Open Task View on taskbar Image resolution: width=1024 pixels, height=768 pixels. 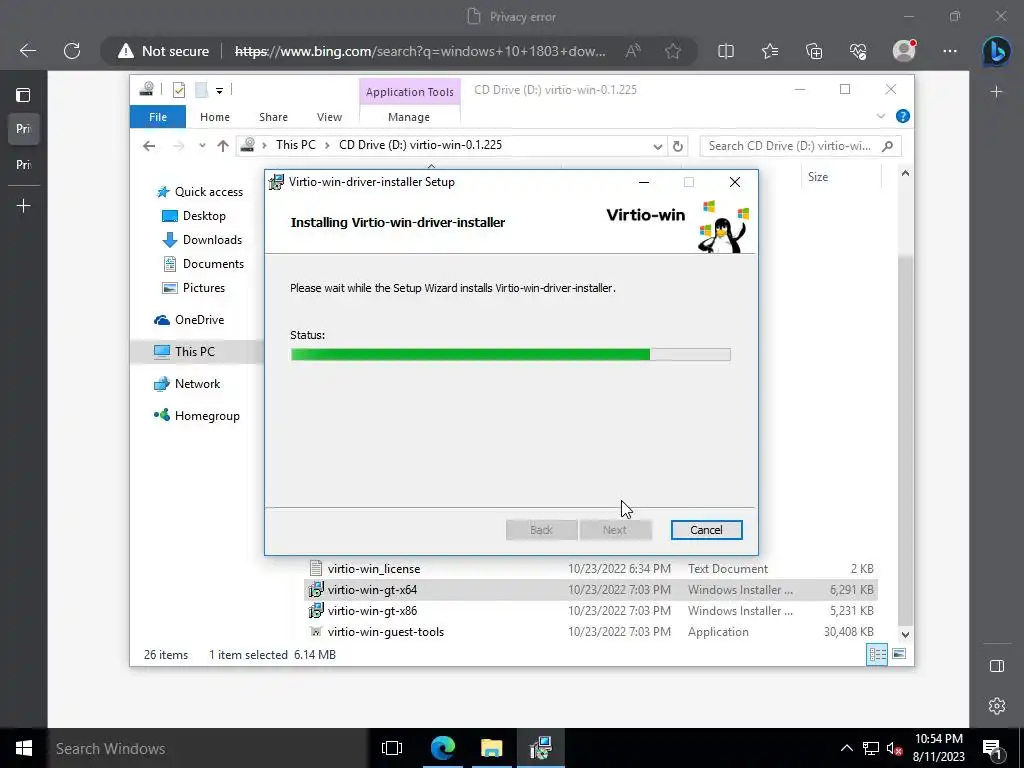pyautogui.click(x=392, y=748)
